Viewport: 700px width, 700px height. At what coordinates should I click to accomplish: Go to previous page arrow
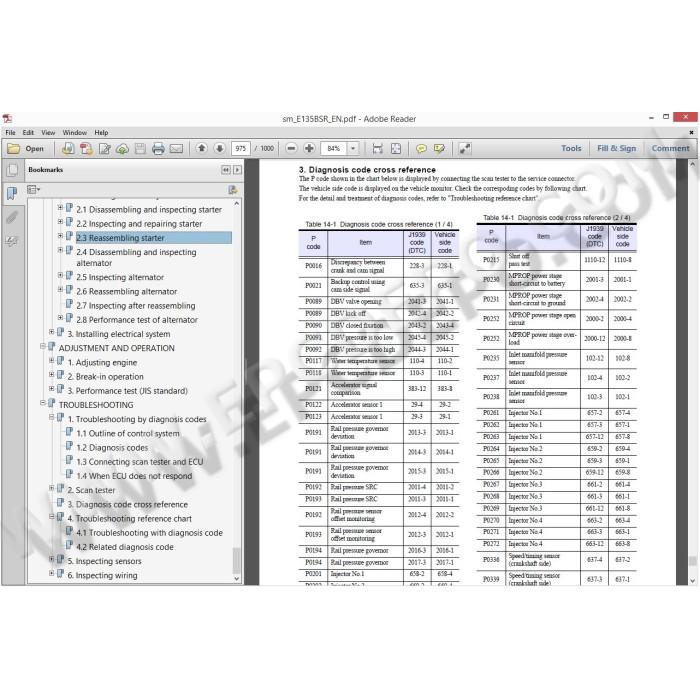click(201, 148)
